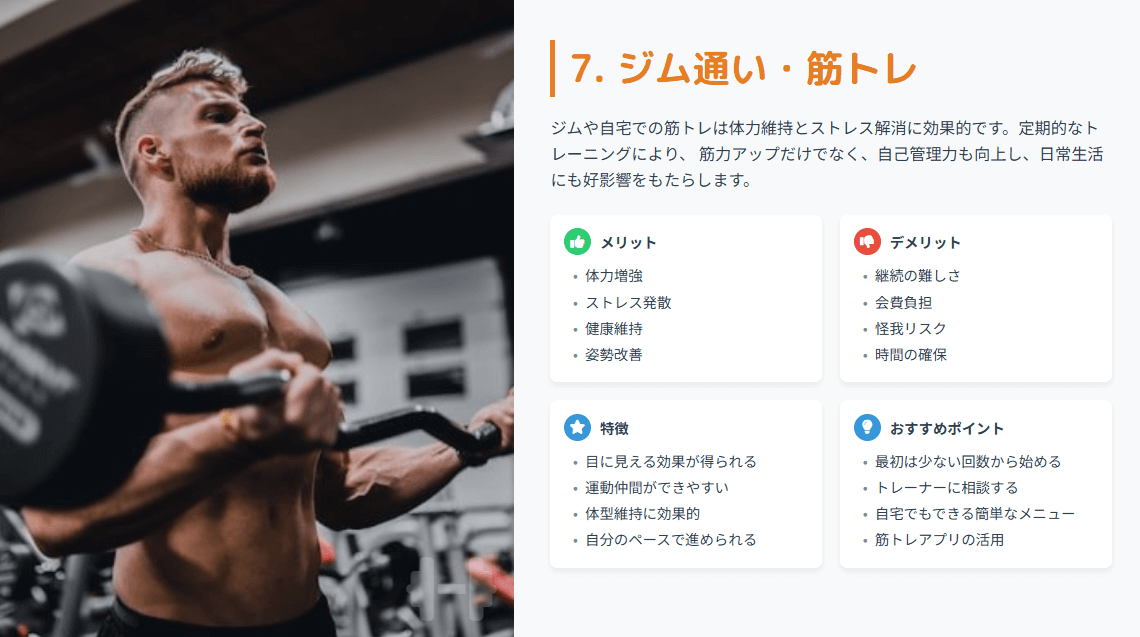Viewport: 1140px width, 637px height.
Task: Select the heading 7. ジム通い・筋トレ
Action: (x=743, y=69)
